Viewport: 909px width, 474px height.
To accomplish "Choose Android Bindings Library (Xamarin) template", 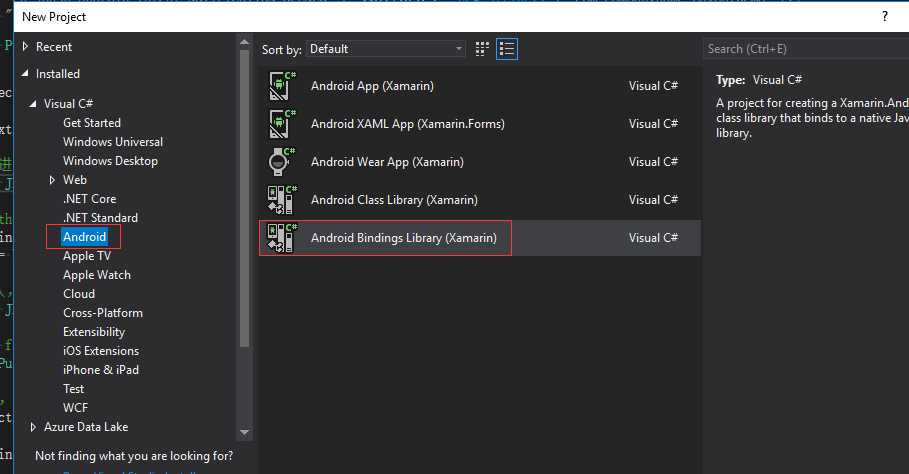I will (479, 238).
